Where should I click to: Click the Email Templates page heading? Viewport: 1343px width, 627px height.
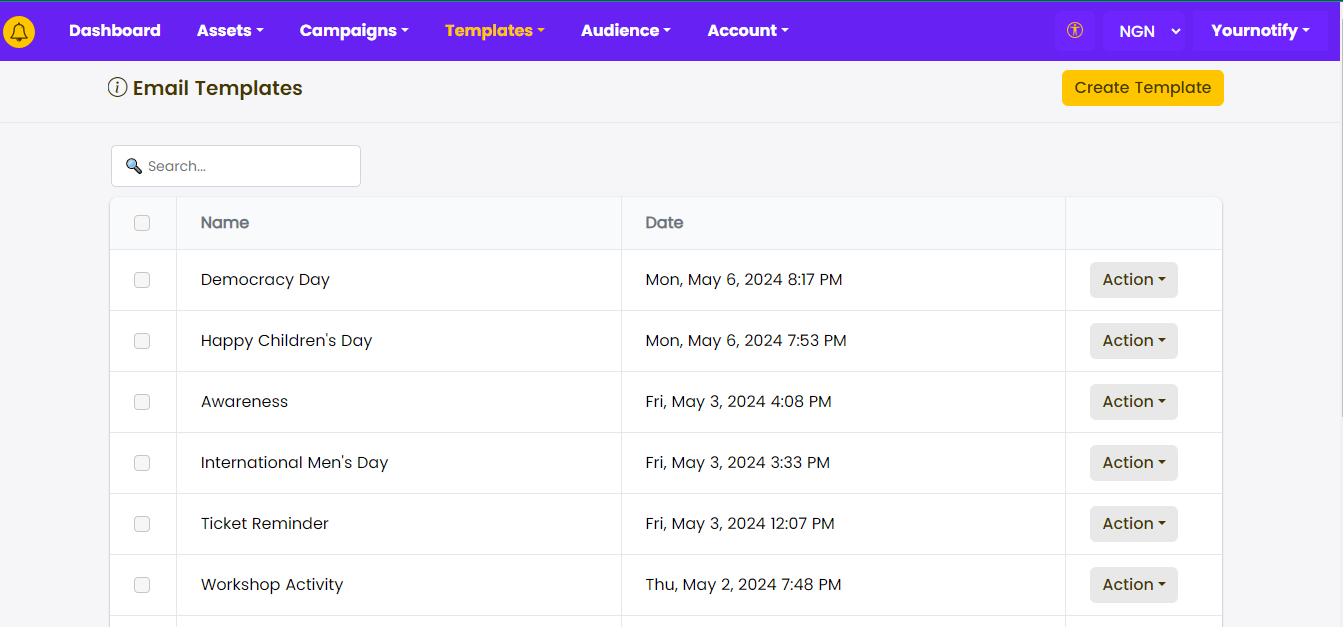(x=218, y=88)
